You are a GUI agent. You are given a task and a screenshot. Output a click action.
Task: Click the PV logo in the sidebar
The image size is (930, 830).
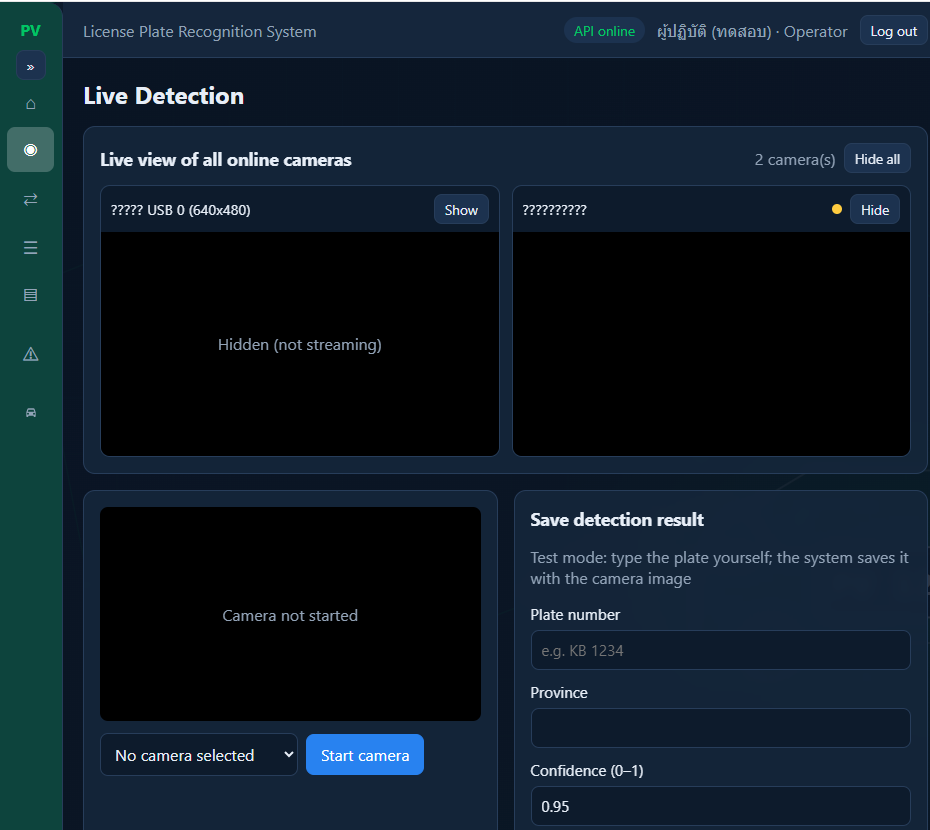coord(30,31)
